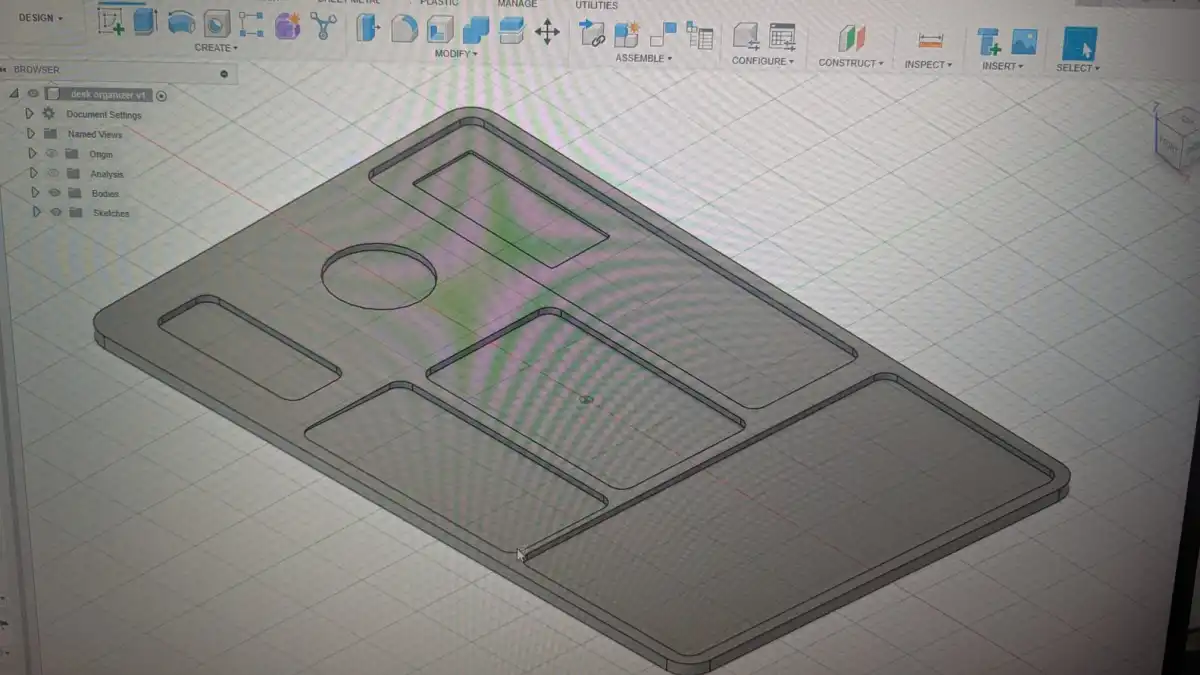Click the New Component icon
The width and height of the screenshot is (1200, 675).
click(627, 35)
